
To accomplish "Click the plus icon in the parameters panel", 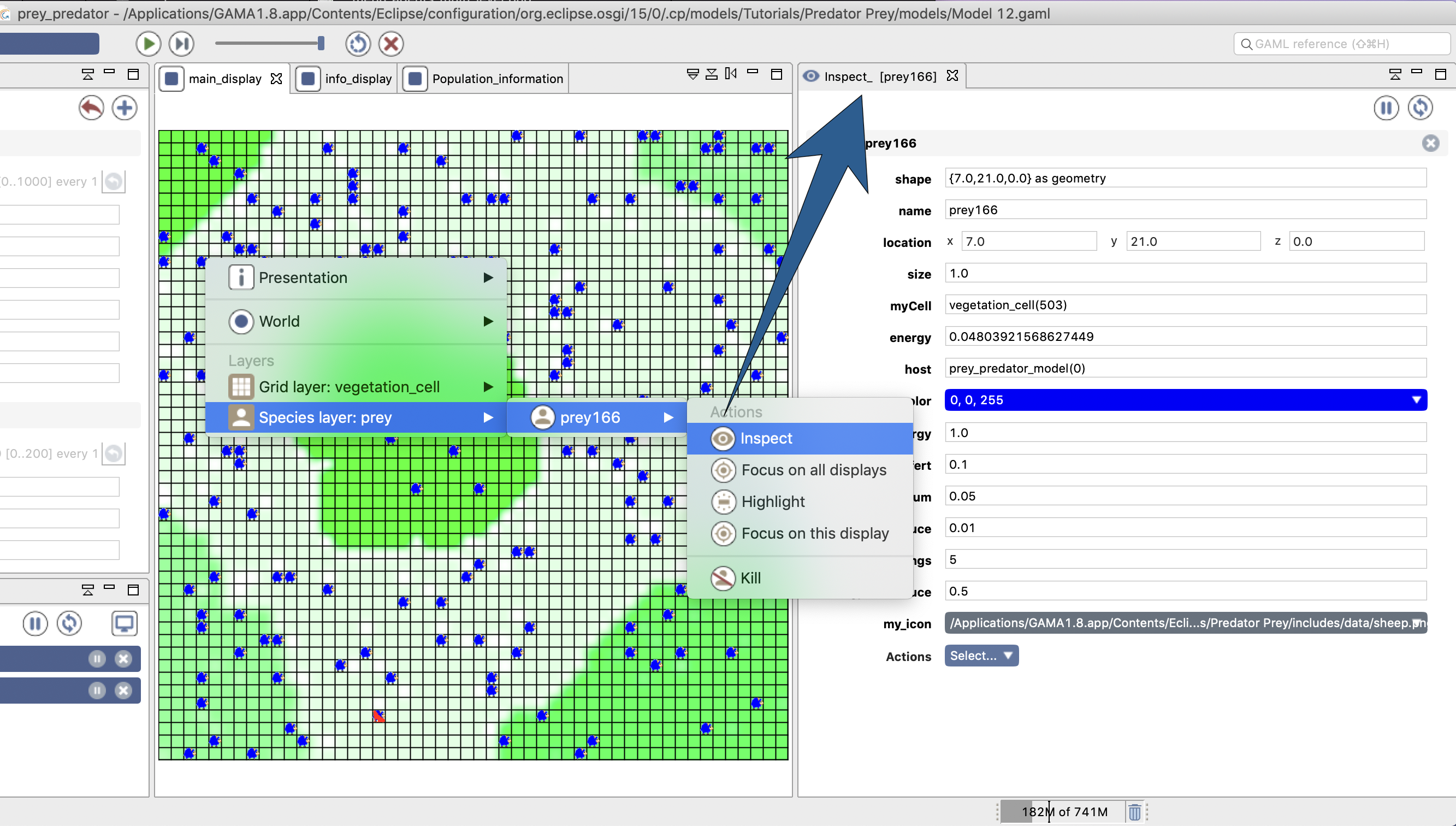I will pos(124,108).
